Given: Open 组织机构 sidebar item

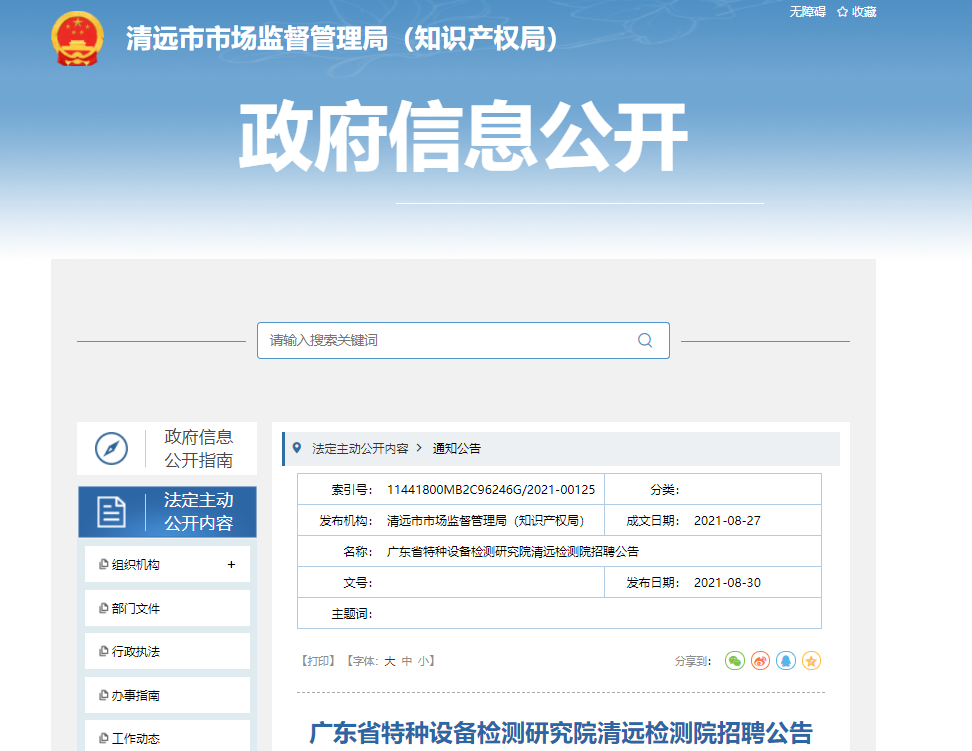Looking at the screenshot, I should tap(167, 564).
